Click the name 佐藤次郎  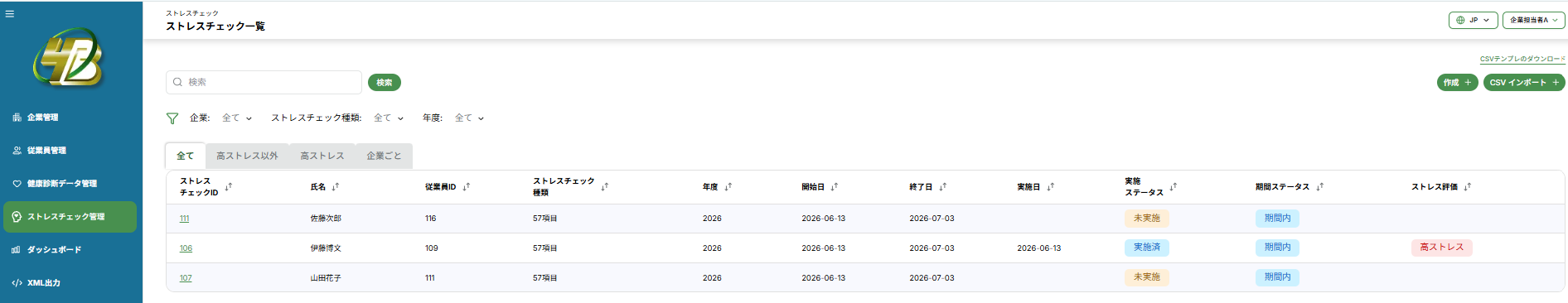pos(326,219)
